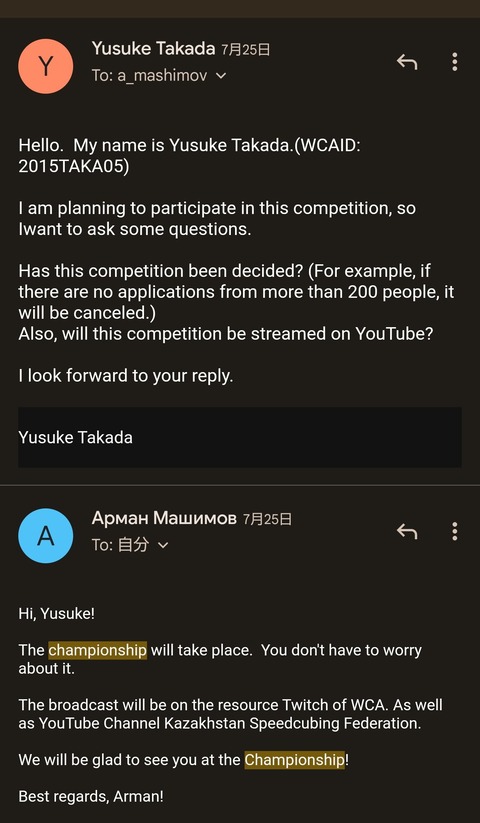480x823 pixels.
Task: Tap the To: 自分 recipient line
Action: pyautogui.click(x=130, y=545)
